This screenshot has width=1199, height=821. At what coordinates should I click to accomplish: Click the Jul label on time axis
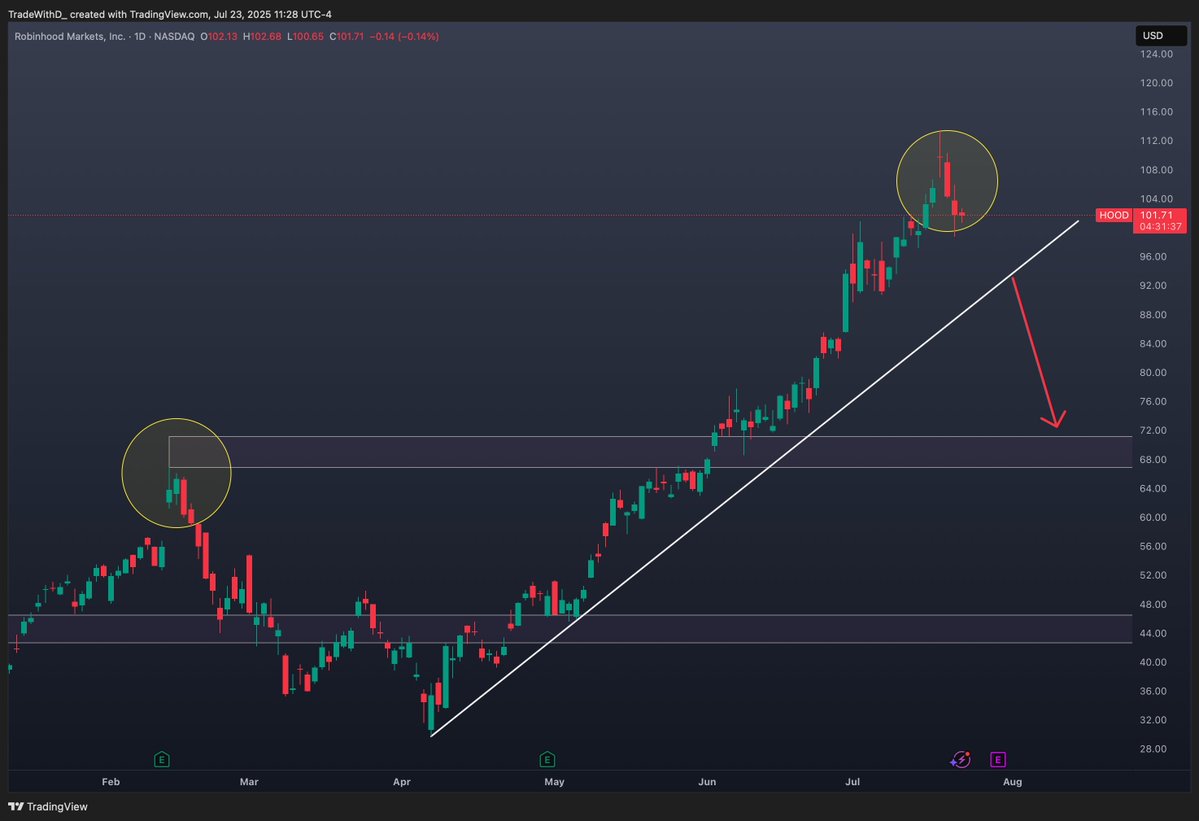853,782
